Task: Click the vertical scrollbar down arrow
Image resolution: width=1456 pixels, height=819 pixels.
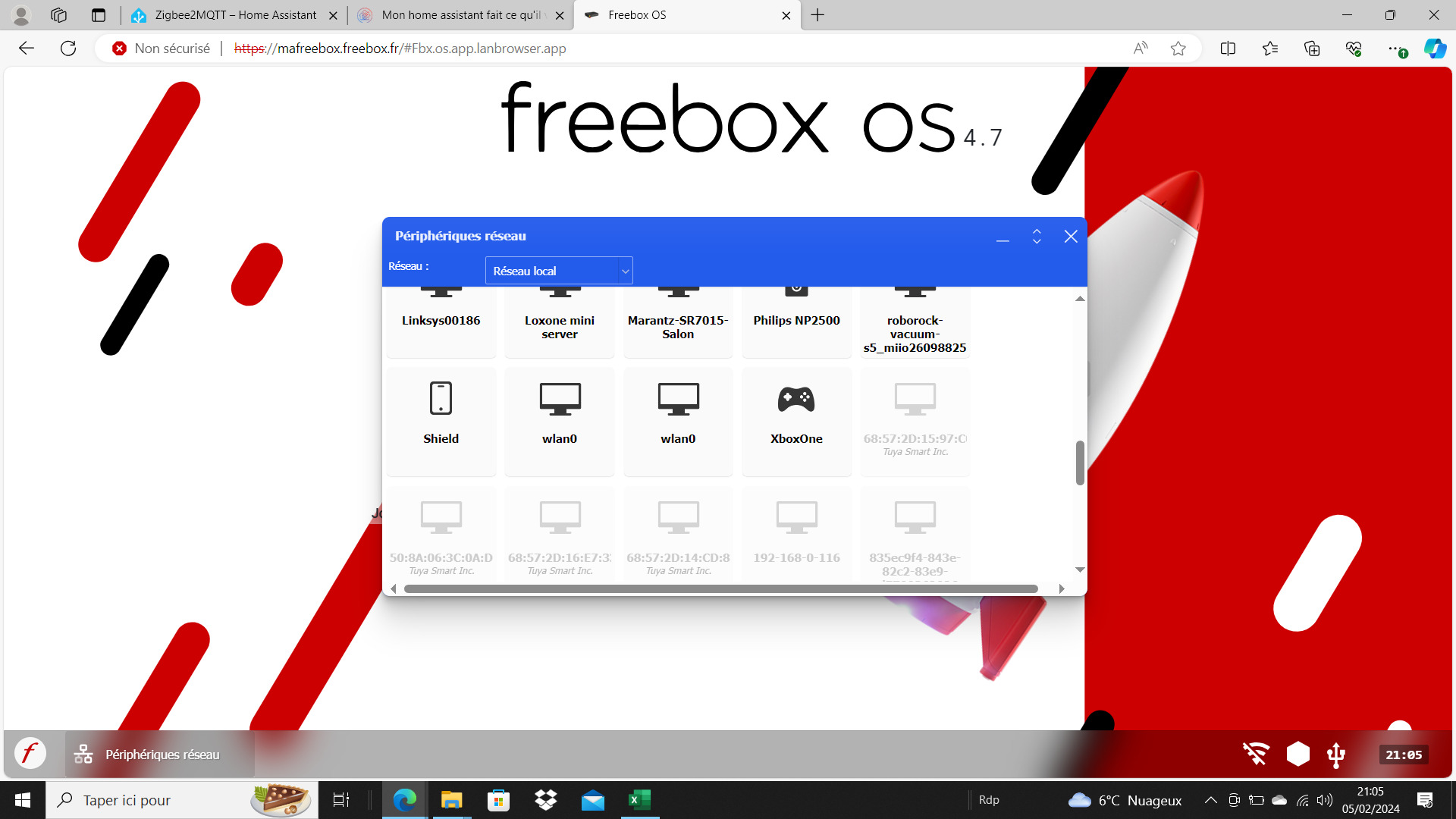Action: pos(1080,570)
